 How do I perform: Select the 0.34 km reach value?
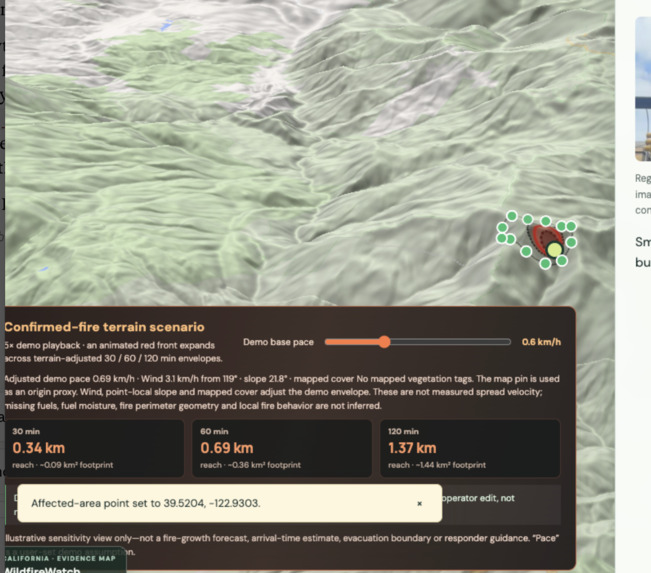pyautogui.click(x=39, y=448)
